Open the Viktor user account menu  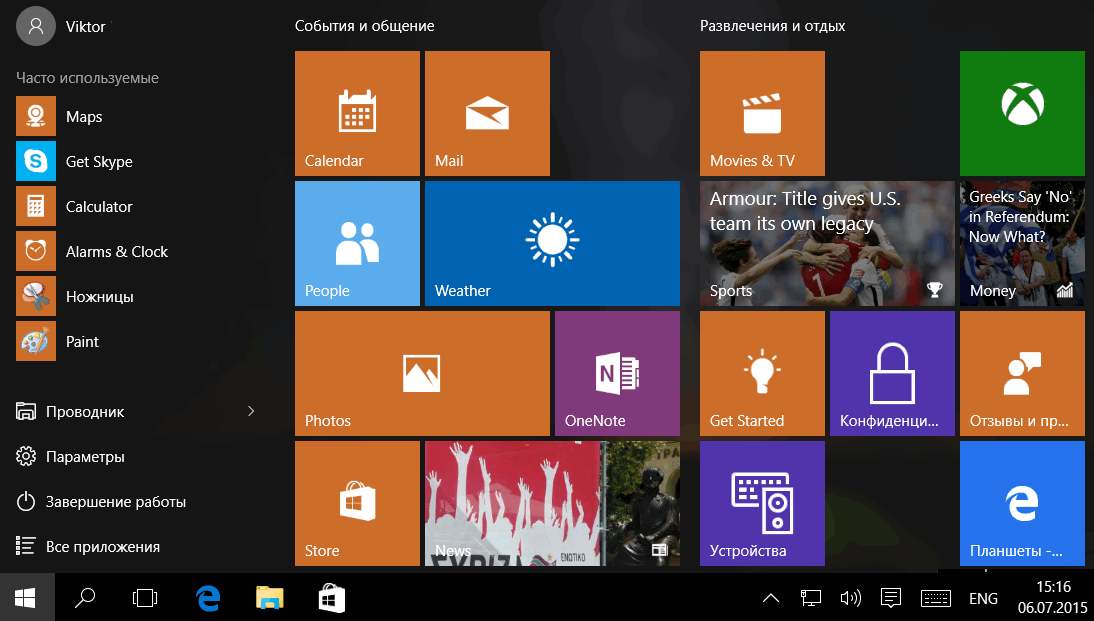61,27
